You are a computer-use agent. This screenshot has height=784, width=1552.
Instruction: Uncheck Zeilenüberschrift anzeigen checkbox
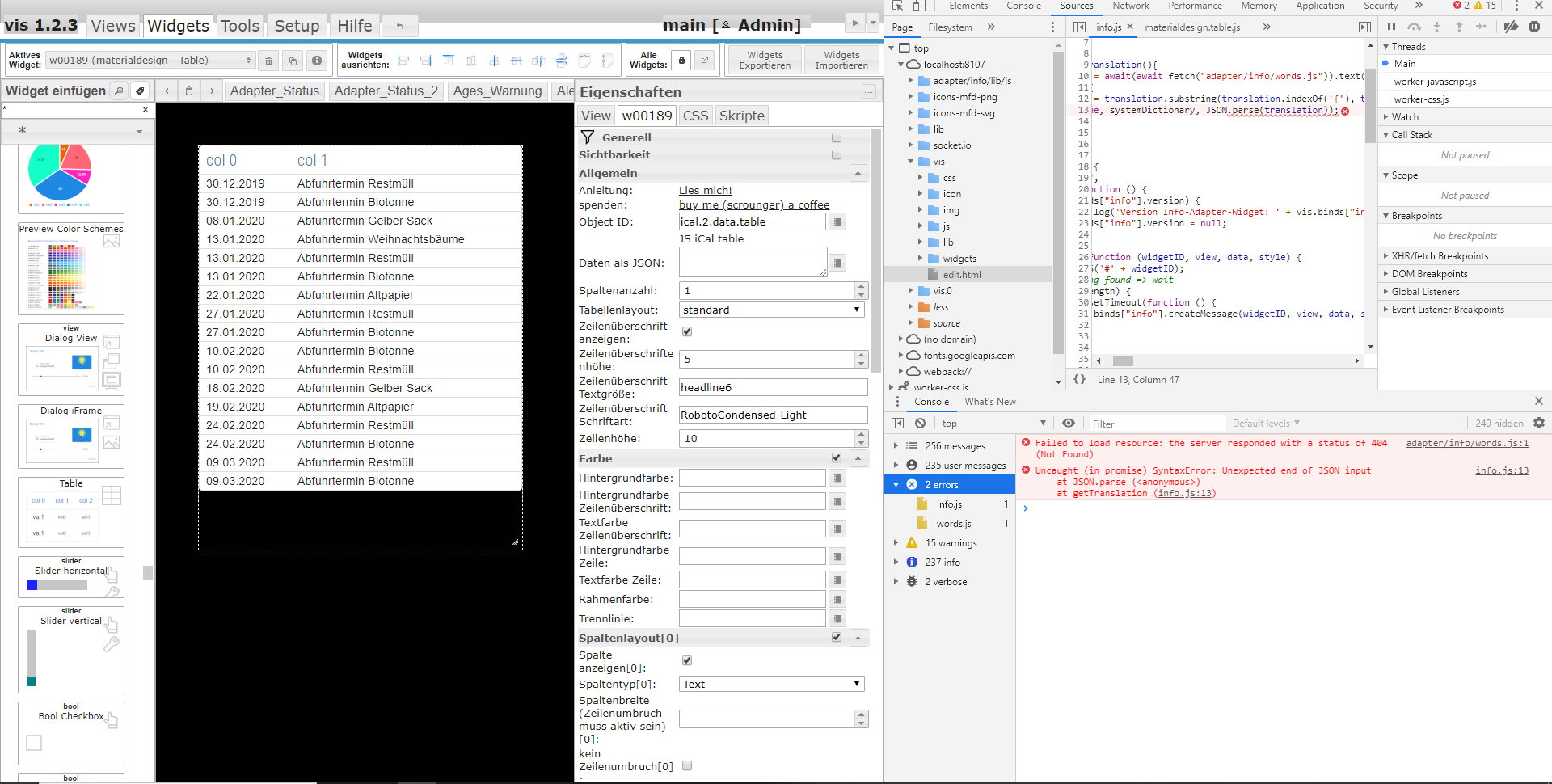click(687, 331)
